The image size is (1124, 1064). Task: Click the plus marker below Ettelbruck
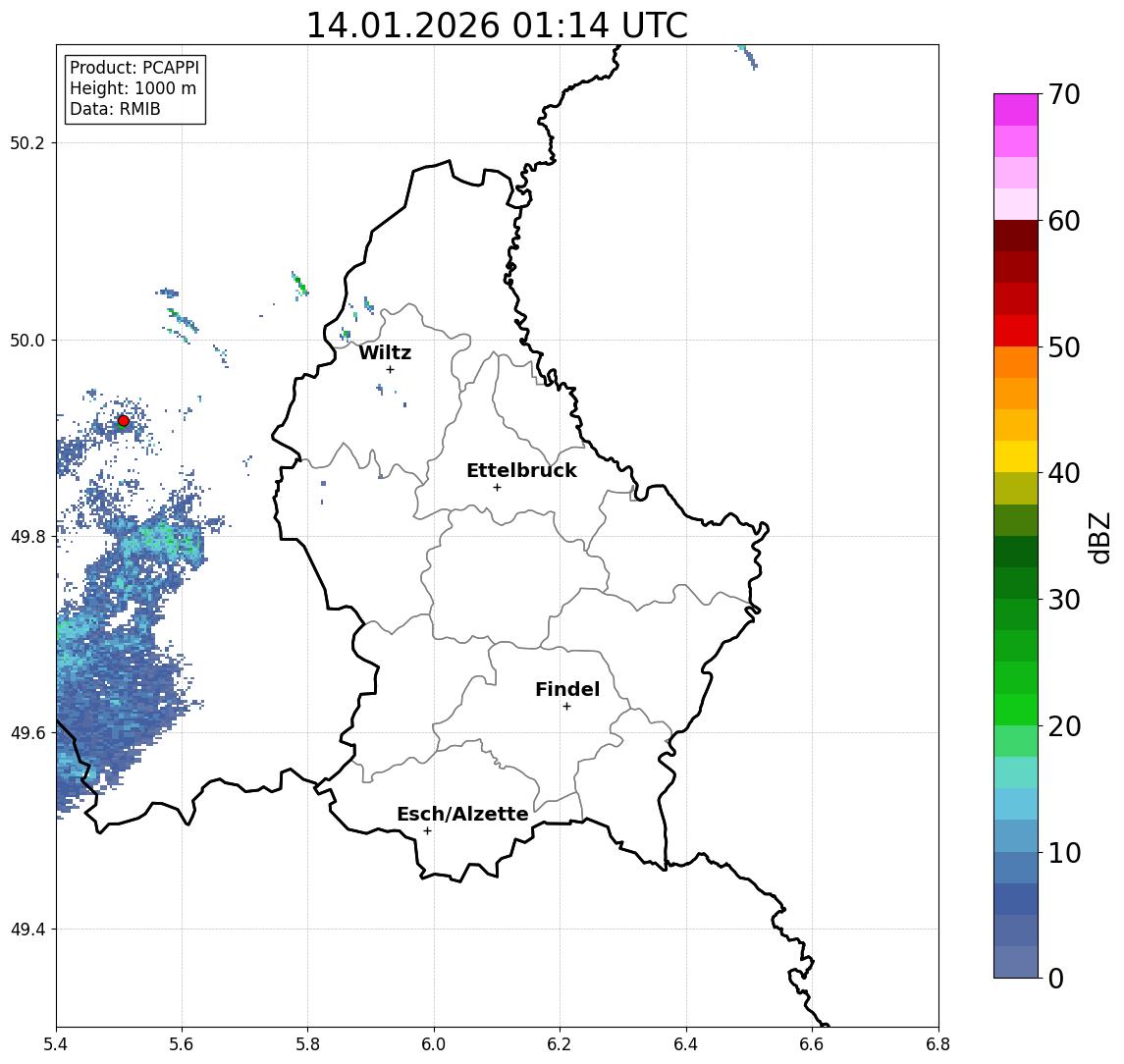click(497, 488)
